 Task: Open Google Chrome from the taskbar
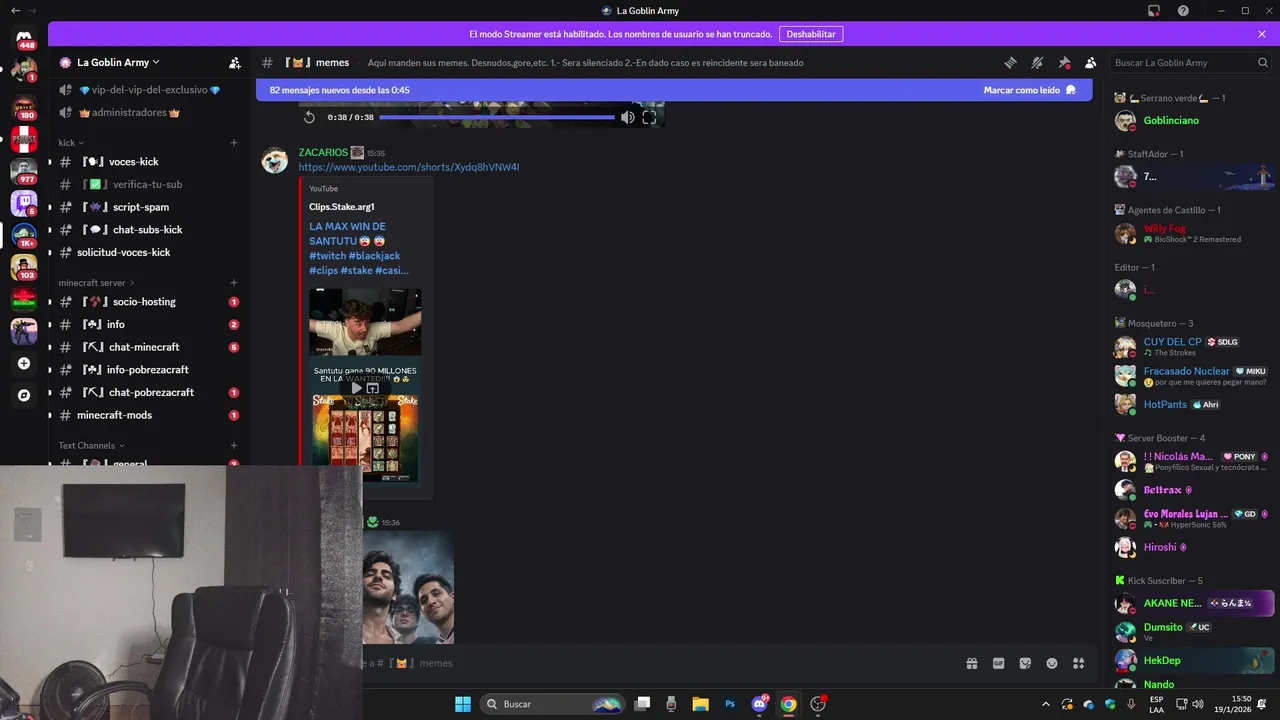point(788,704)
